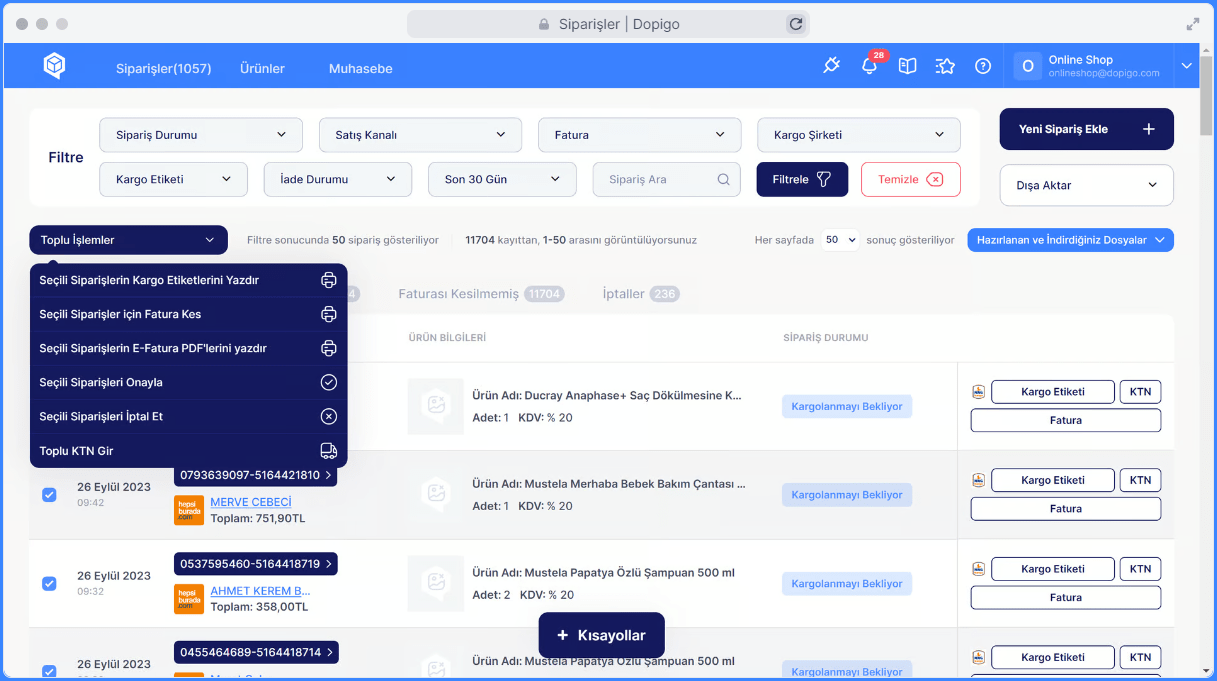Click the Yeni Sipariş Ekle button

tap(1086, 129)
